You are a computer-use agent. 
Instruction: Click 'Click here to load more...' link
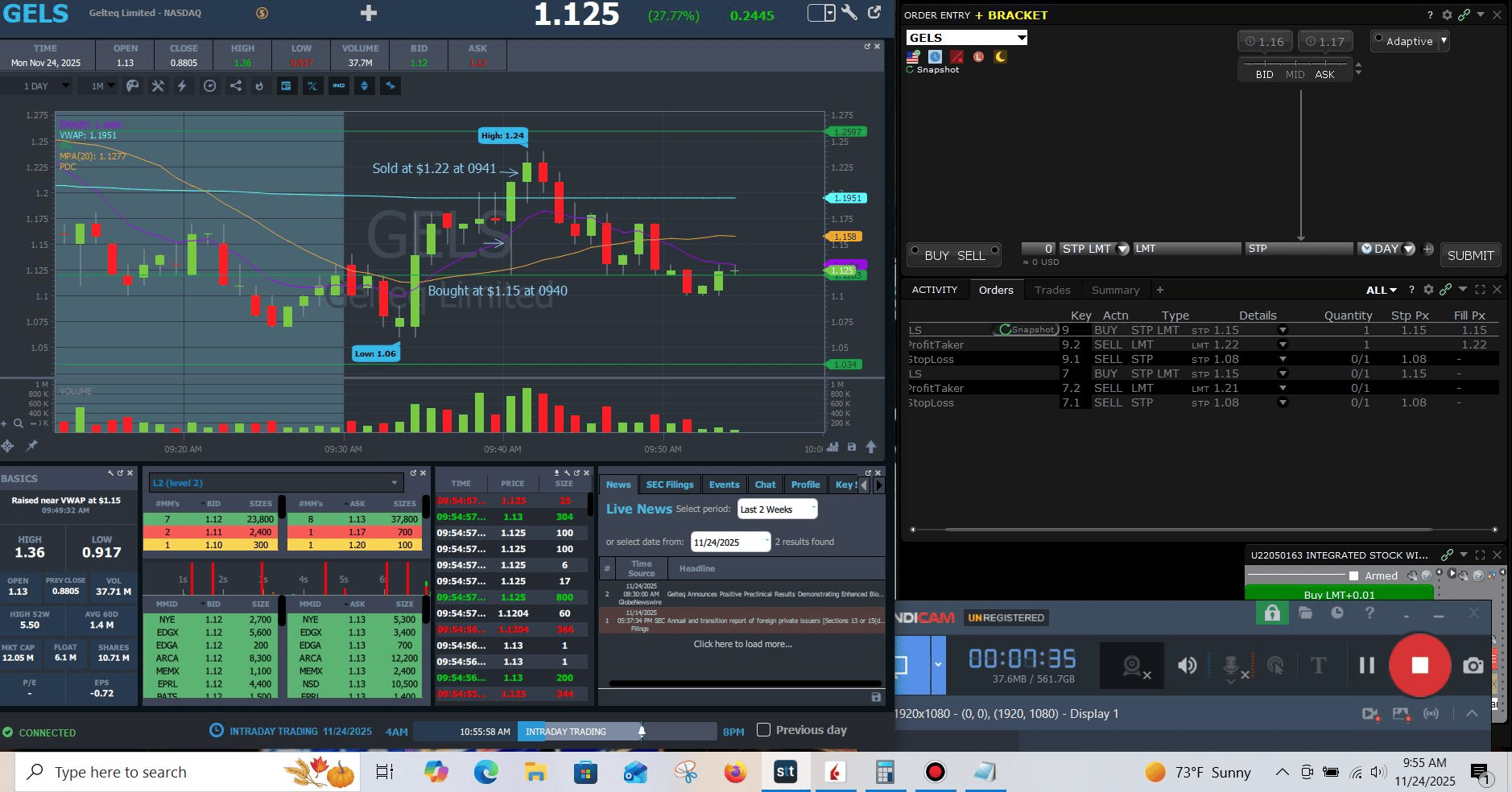[x=742, y=644]
